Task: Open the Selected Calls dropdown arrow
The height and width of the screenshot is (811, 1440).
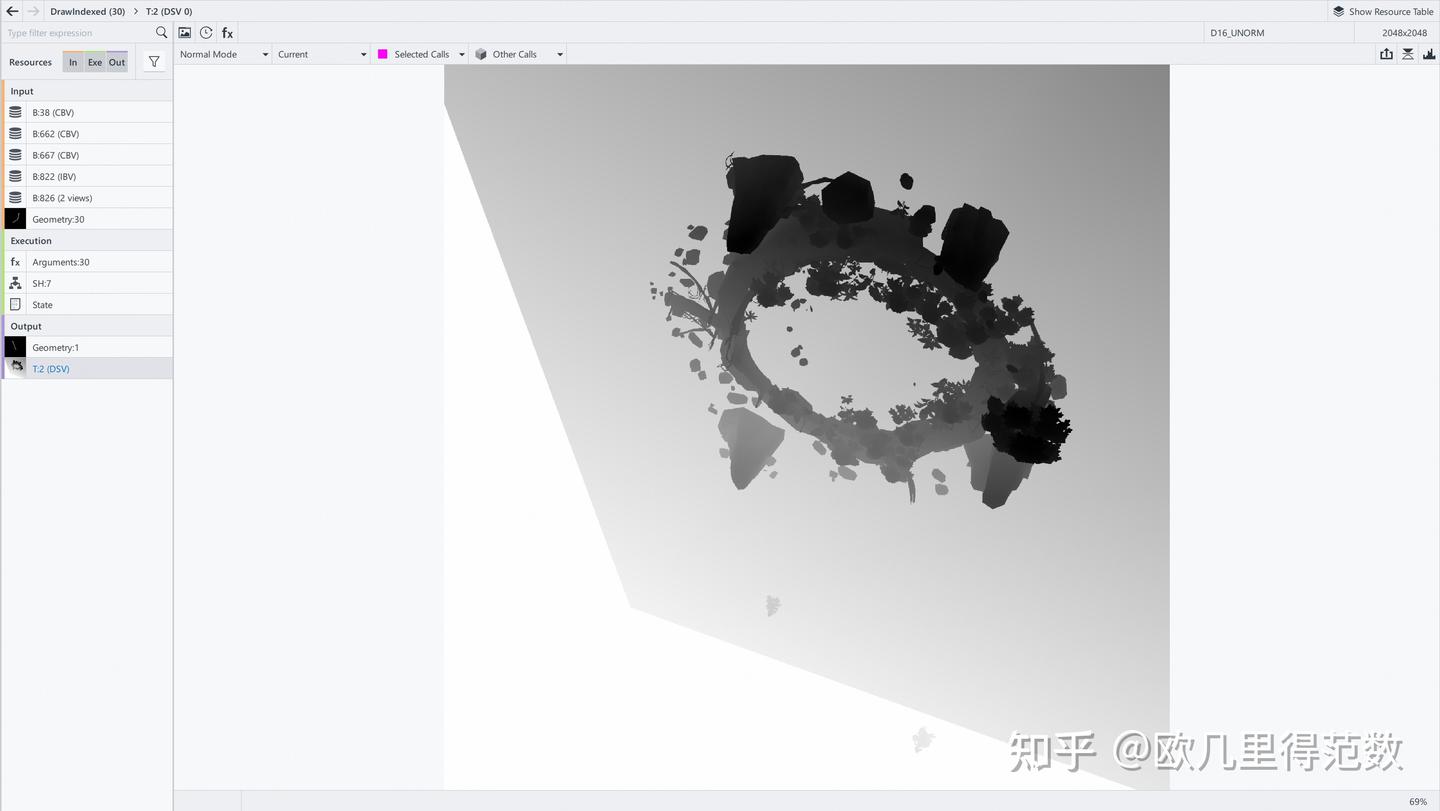Action: (461, 54)
